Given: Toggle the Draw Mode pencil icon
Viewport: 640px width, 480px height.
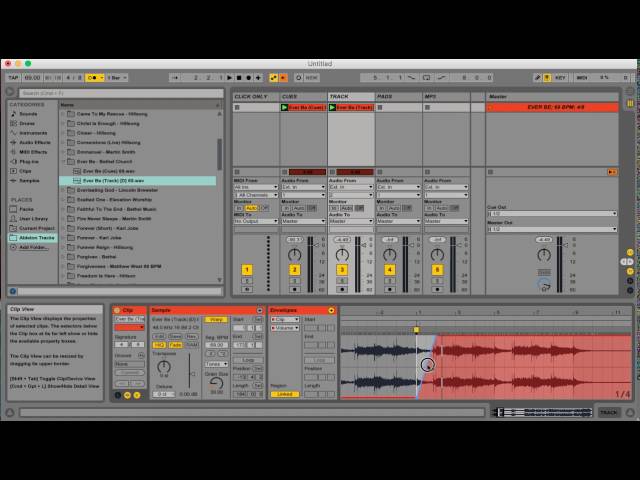Looking at the screenshot, I should coord(538,78).
